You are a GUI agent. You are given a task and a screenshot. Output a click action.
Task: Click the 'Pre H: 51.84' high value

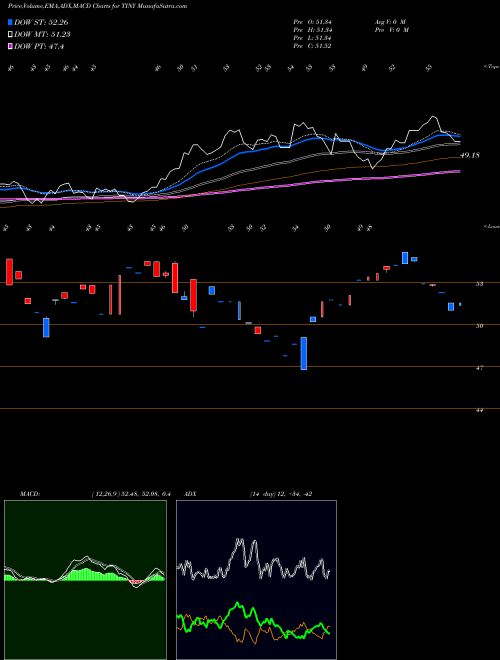pyautogui.click(x=313, y=30)
